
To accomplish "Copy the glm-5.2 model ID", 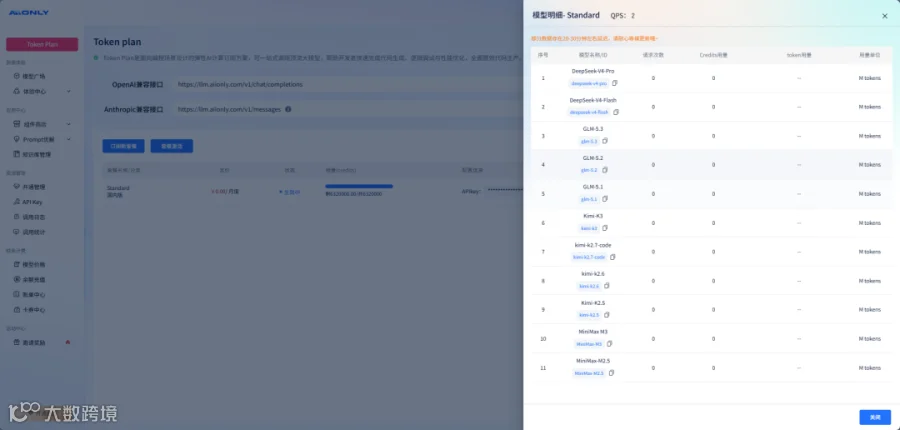I will (x=605, y=170).
